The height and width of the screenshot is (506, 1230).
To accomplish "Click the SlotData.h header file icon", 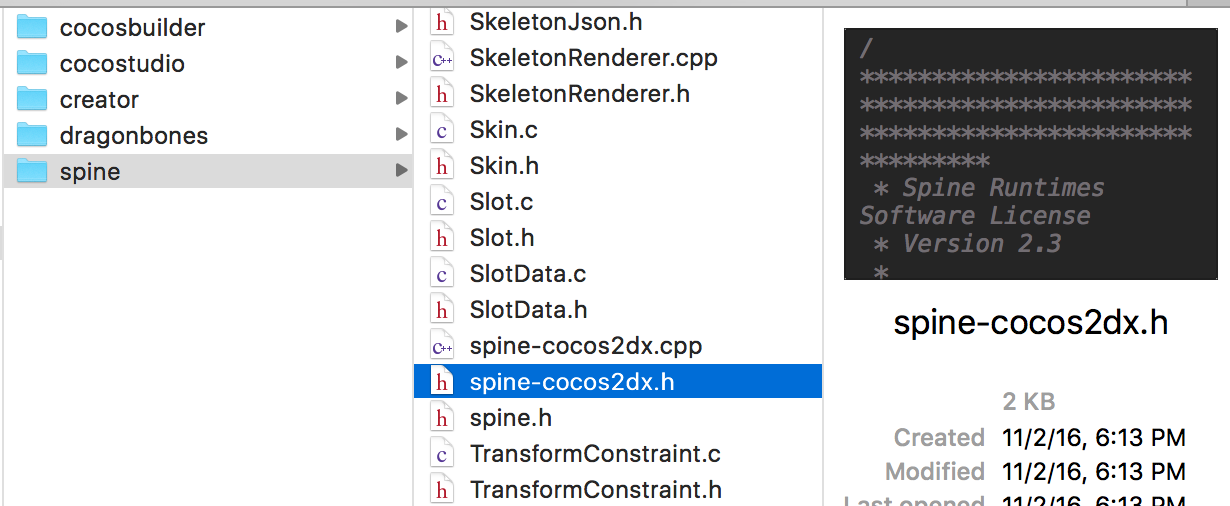I will (x=441, y=310).
